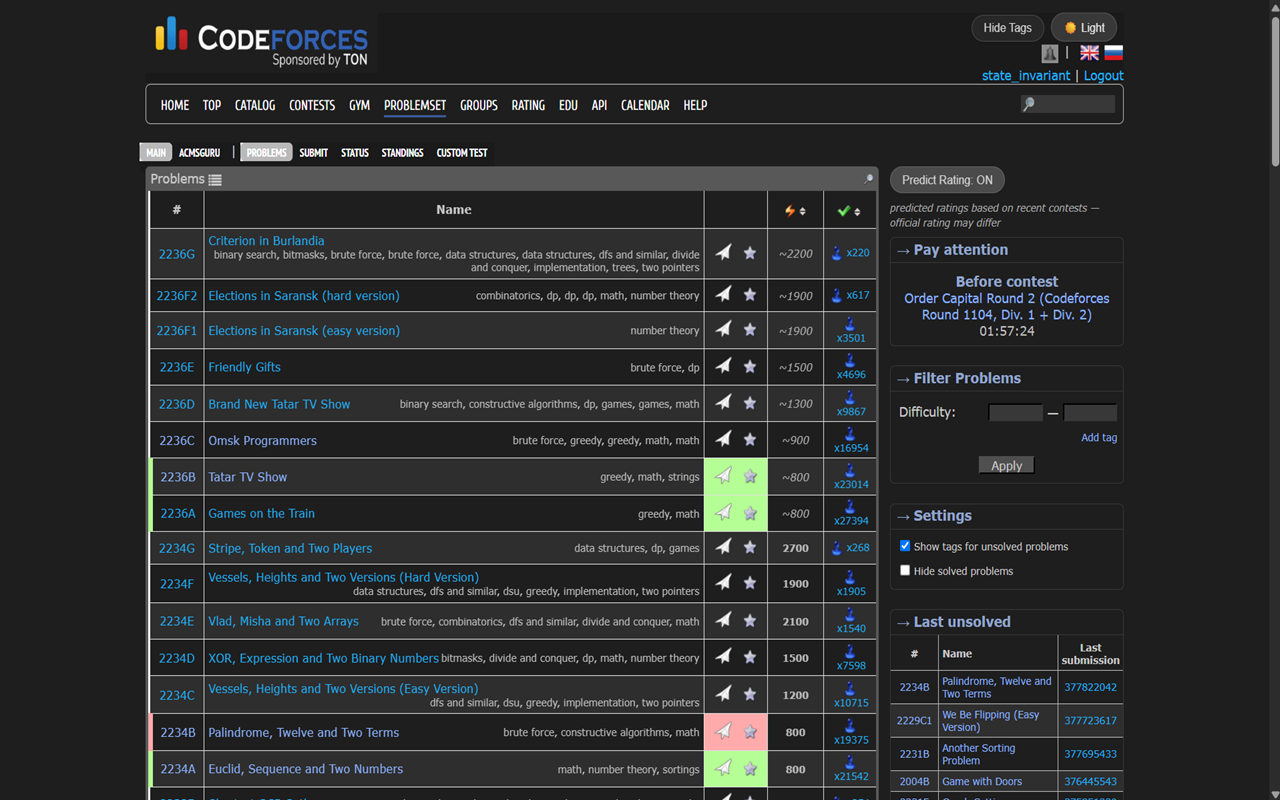Switch to the STANDINGS tab
This screenshot has width=1280, height=800.
coord(402,153)
